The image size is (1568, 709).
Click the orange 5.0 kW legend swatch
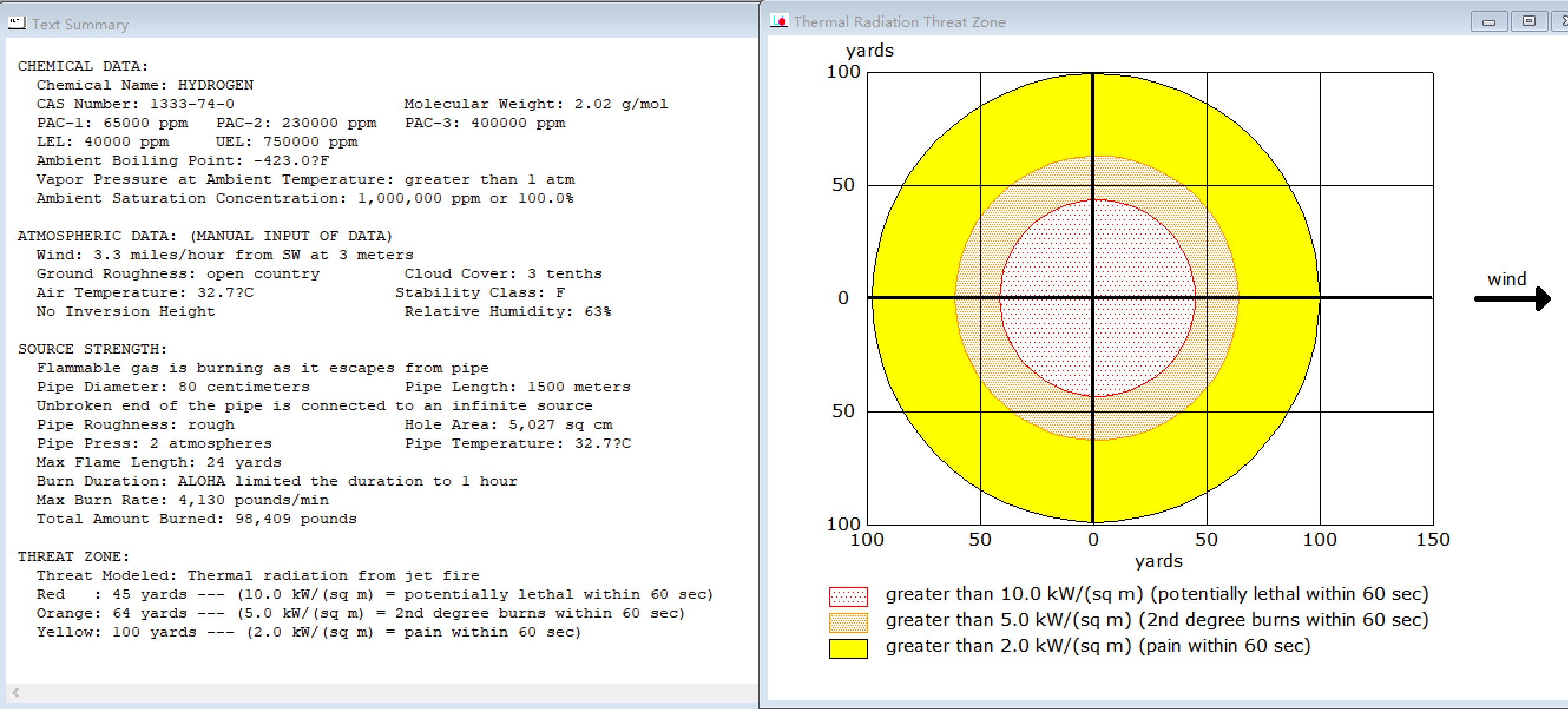click(847, 622)
